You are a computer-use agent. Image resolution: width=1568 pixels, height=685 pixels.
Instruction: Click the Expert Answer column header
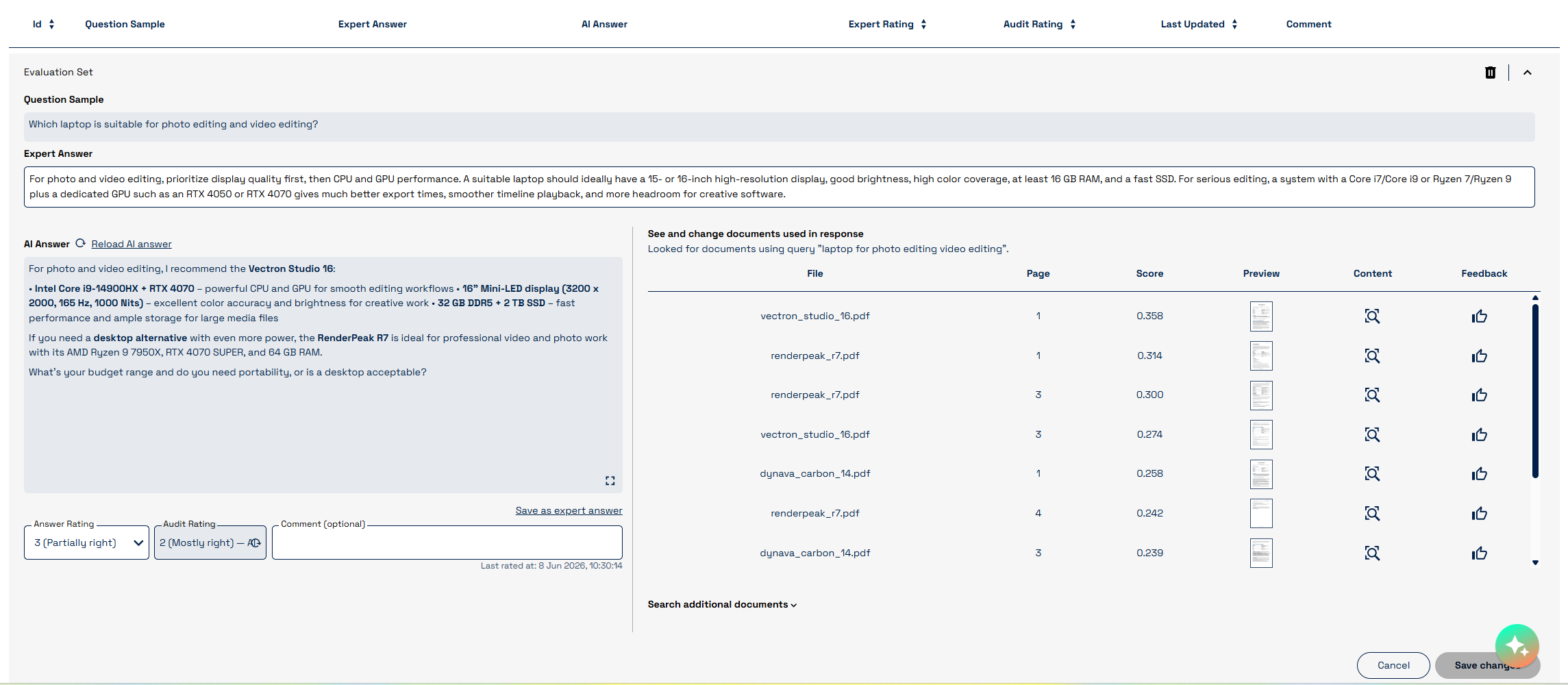(373, 24)
